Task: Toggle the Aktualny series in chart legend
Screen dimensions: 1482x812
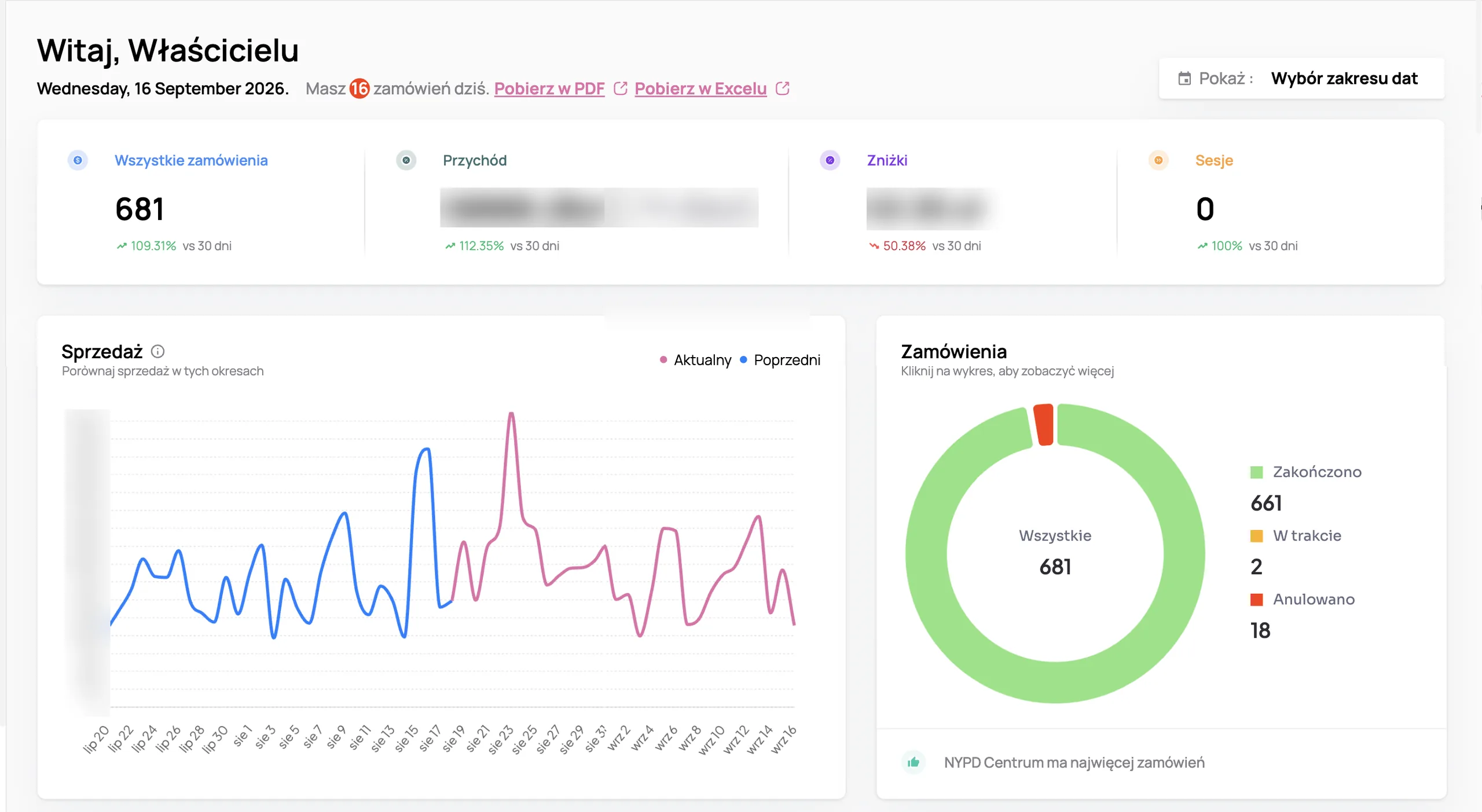Action: [695, 360]
